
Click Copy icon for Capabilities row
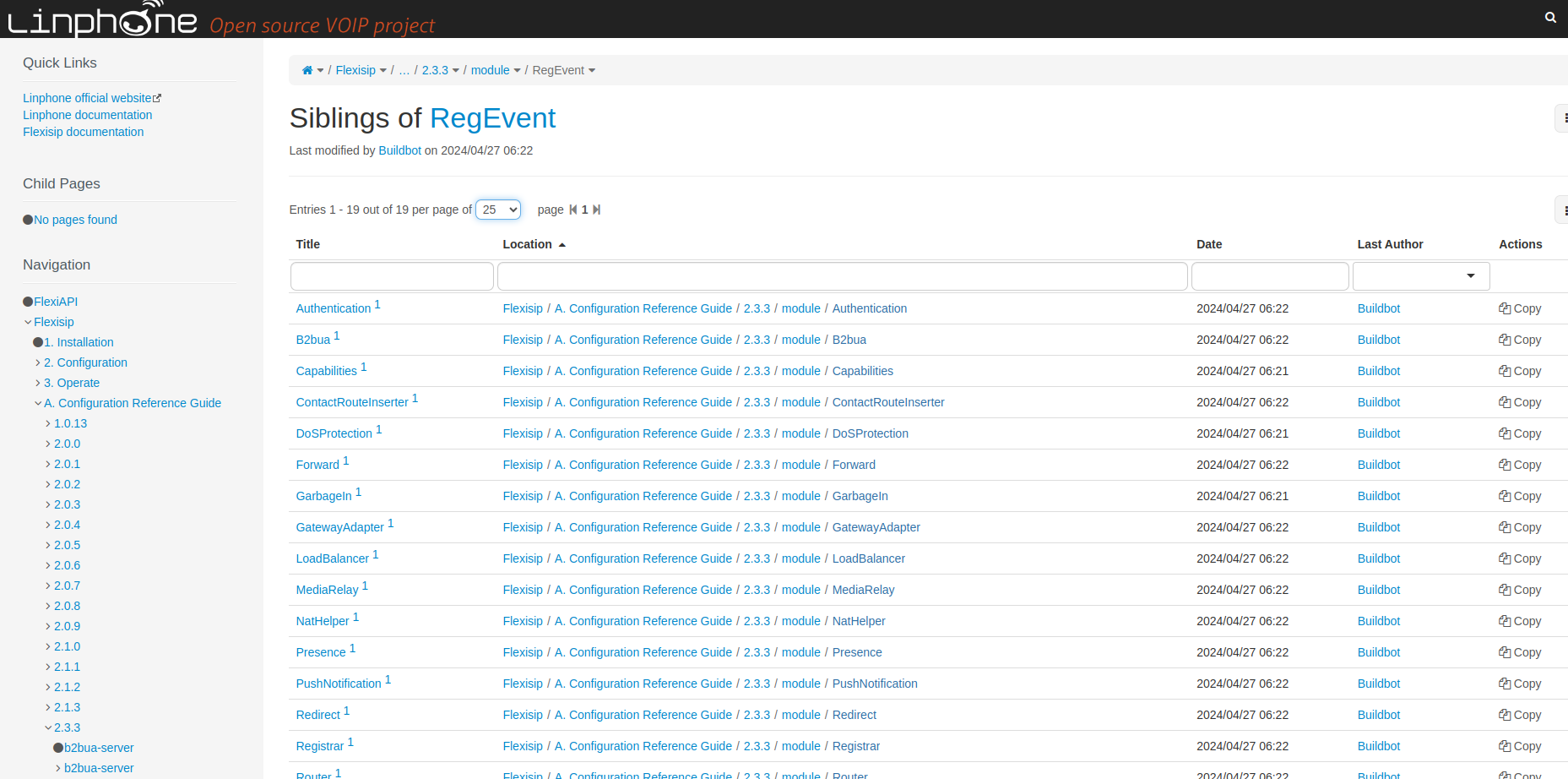[1504, 371]
